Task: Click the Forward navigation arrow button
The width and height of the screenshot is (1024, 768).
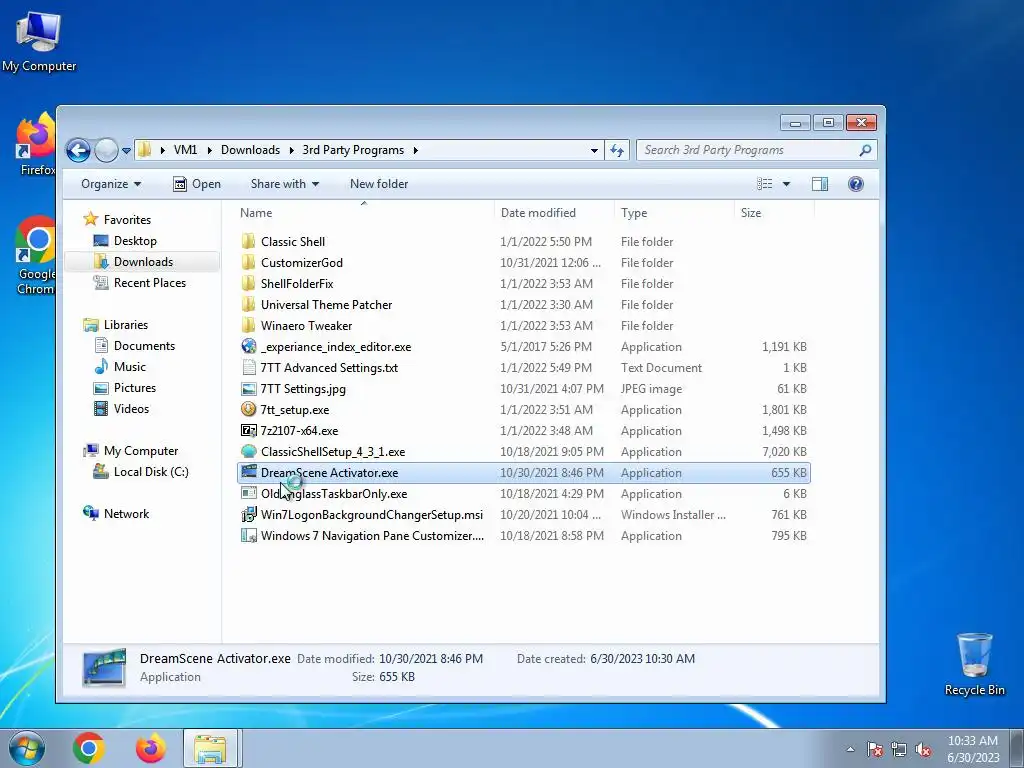Action: point(106,150)
